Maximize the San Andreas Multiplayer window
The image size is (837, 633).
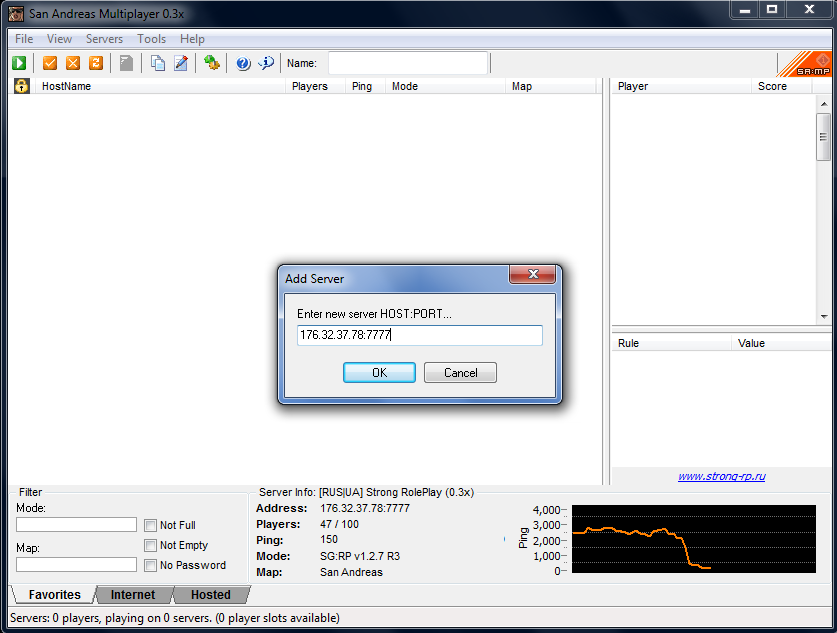(772, 10)
